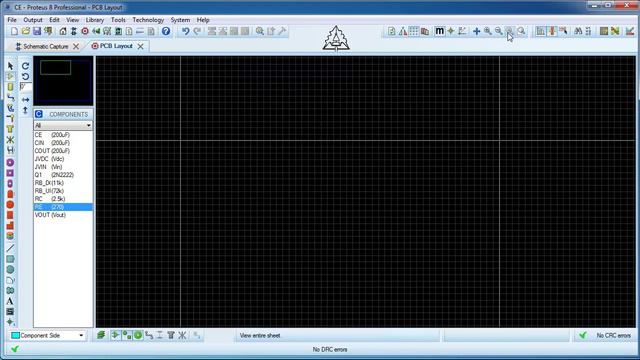Select the Round Through-hole Pad tool

click(10, 162)
